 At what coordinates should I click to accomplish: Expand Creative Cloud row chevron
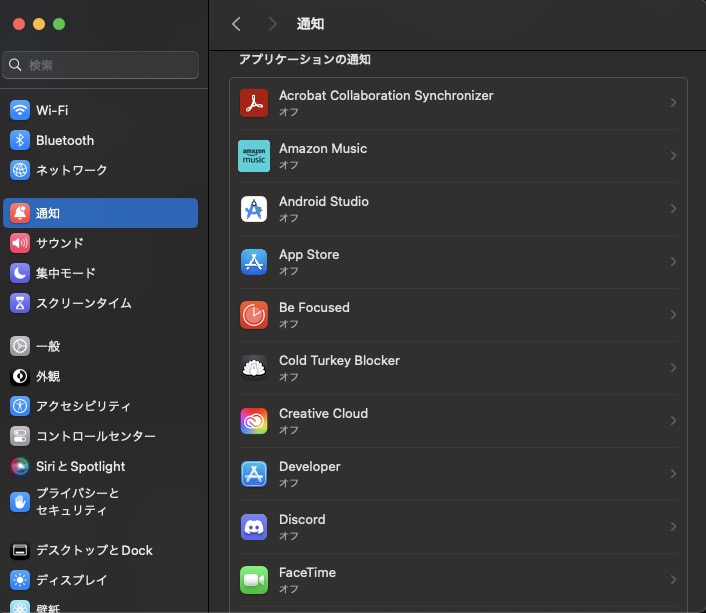(x=673, y=421)
